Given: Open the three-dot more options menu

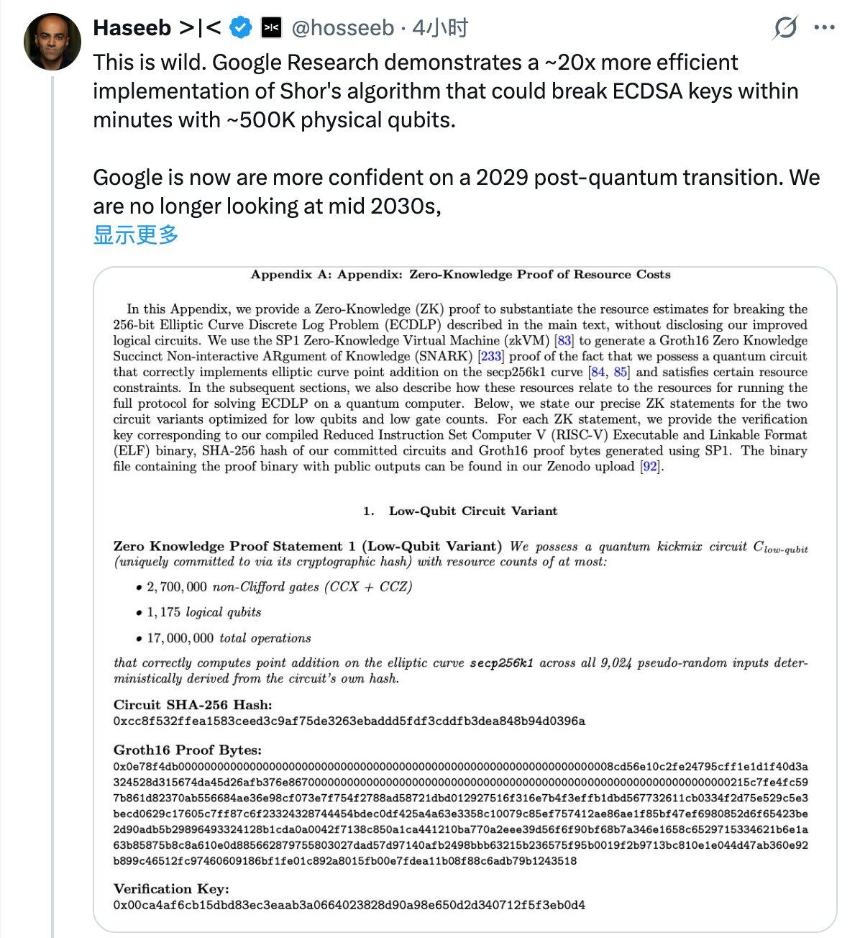Looking at the screenshot, I should tap(826, 28).
